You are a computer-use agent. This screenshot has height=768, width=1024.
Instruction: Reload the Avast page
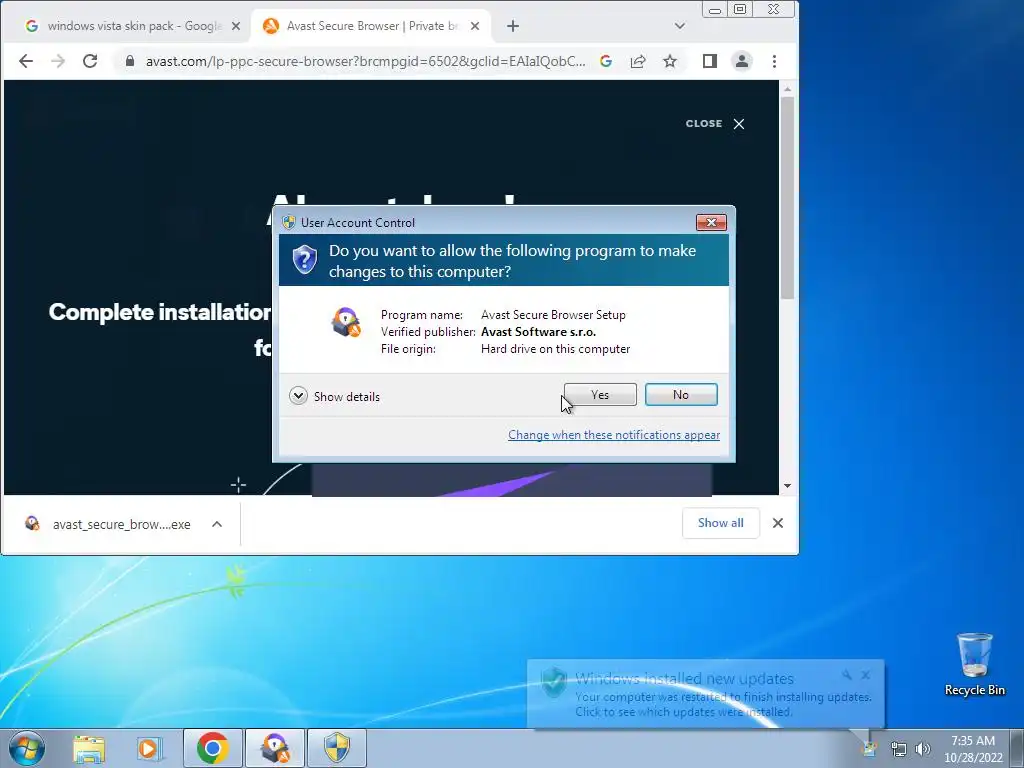click(90, 61)
